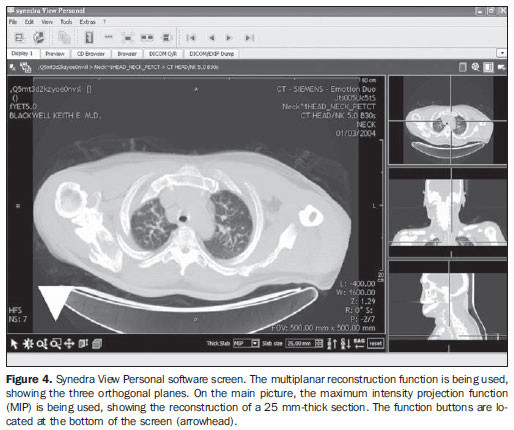Click the four-corner tile layout toolbar icon
This screenshot has height=430, width=514.
coord(128,38)
